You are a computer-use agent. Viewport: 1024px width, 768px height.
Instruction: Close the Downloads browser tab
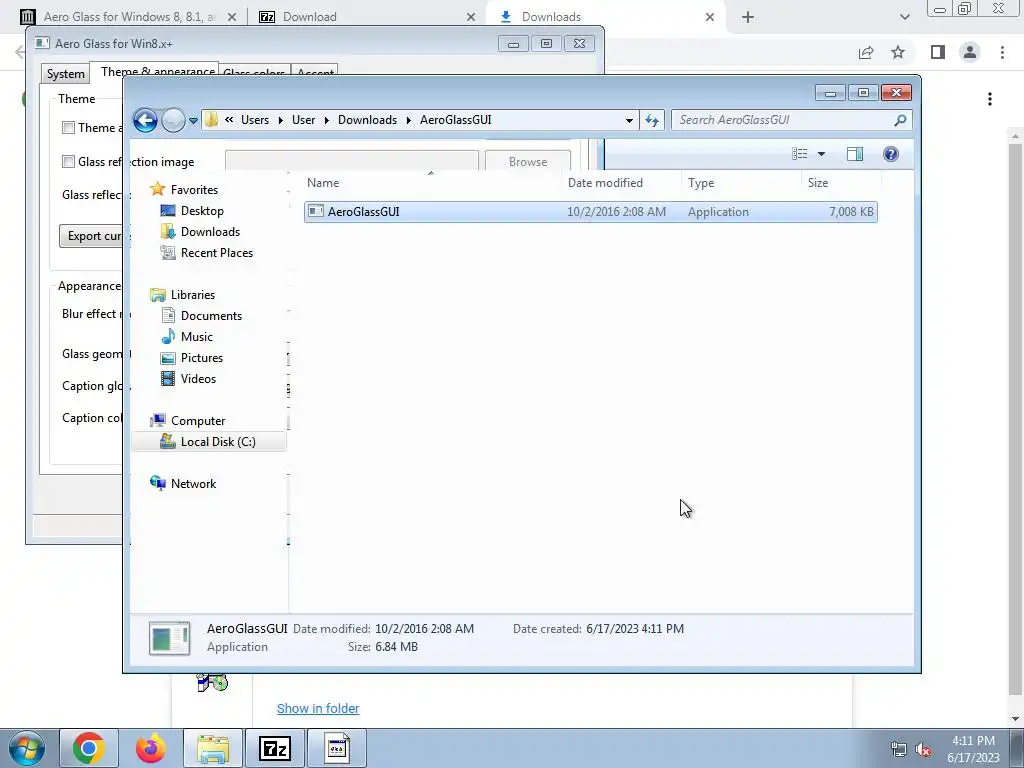[x=710, y=17]
